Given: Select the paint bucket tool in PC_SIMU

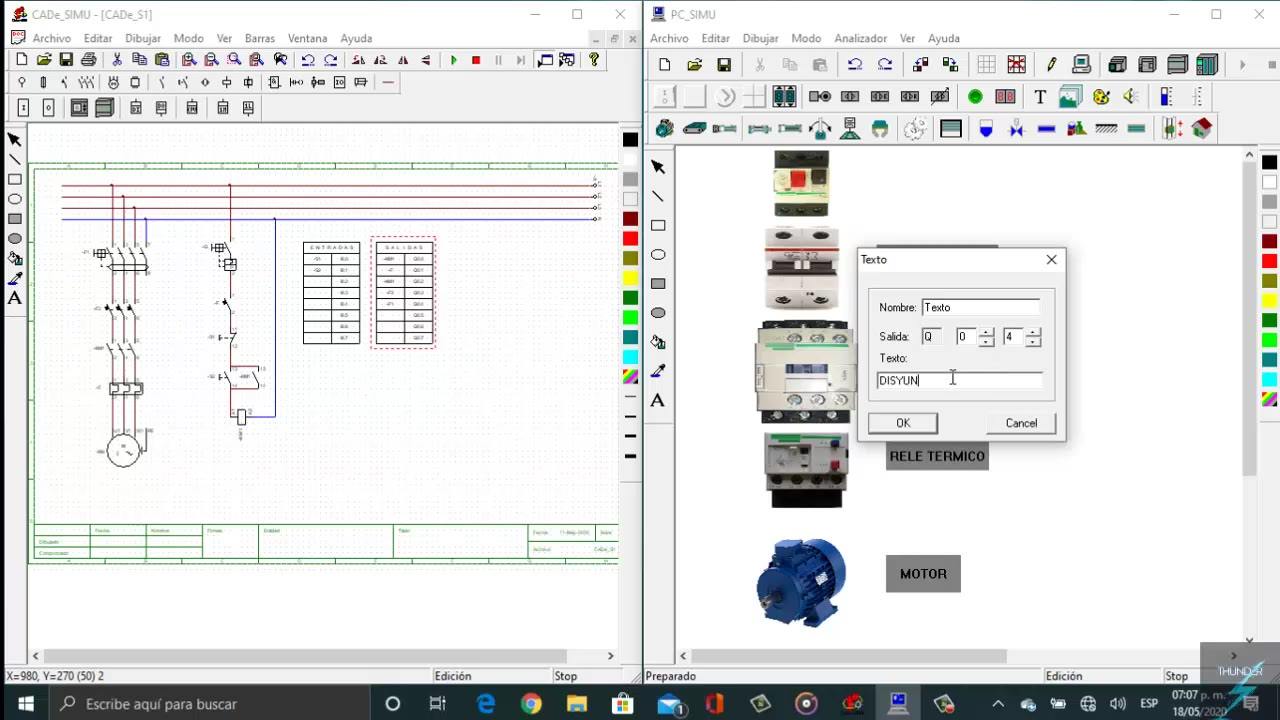Looking at the screenshot, I should [658, 342].
